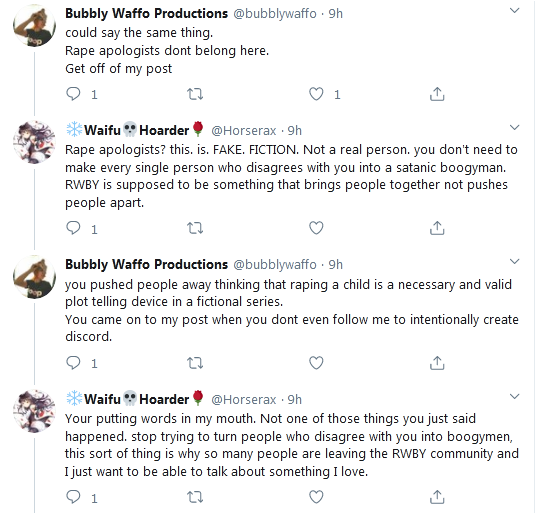Reply to the 'FAKE. FICTION.' tweet
535x513 pixels.
73,228
